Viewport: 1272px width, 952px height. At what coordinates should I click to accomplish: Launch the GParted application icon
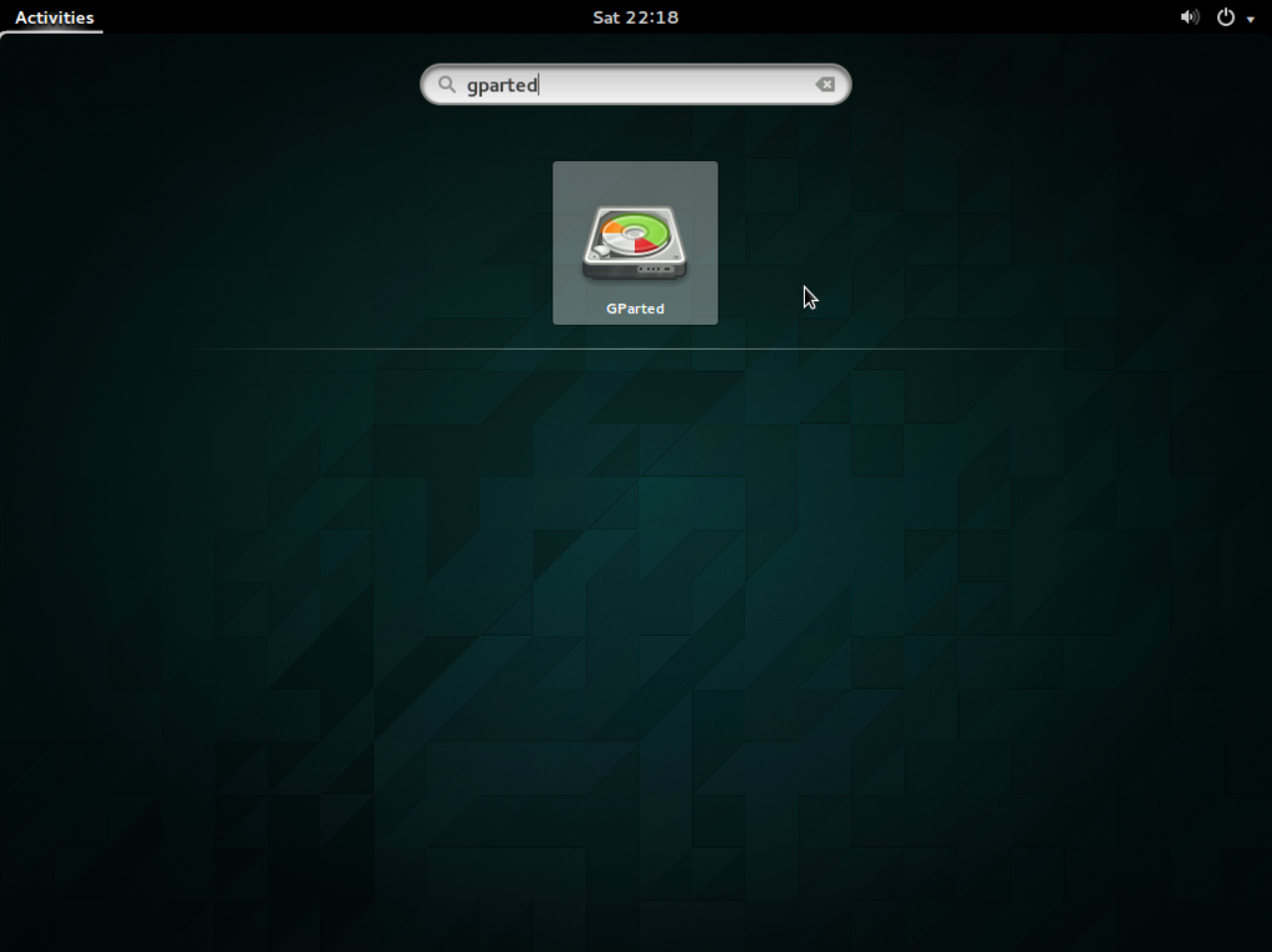point(635,244)
